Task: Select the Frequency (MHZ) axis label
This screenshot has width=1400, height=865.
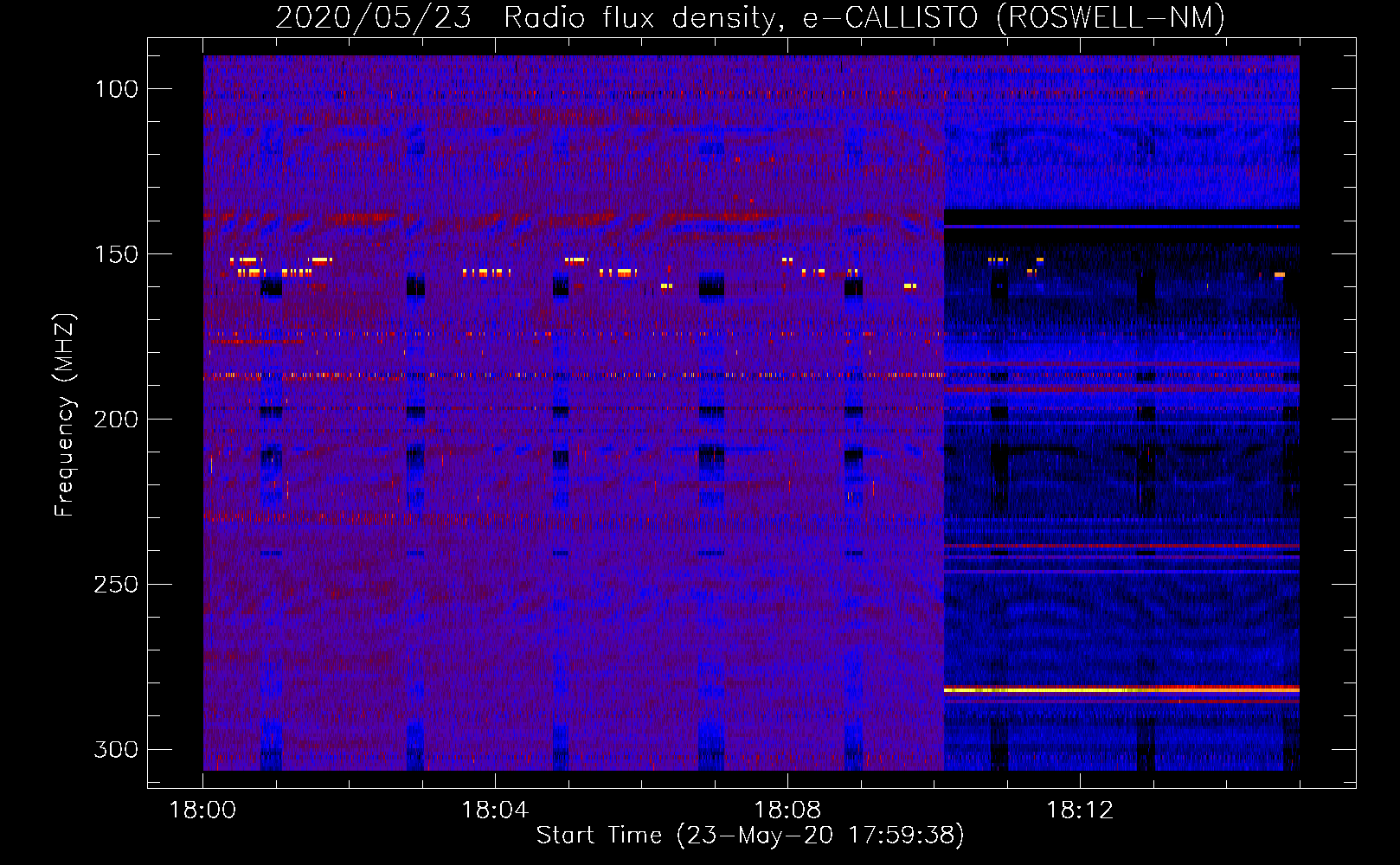Action: point(65,414)
